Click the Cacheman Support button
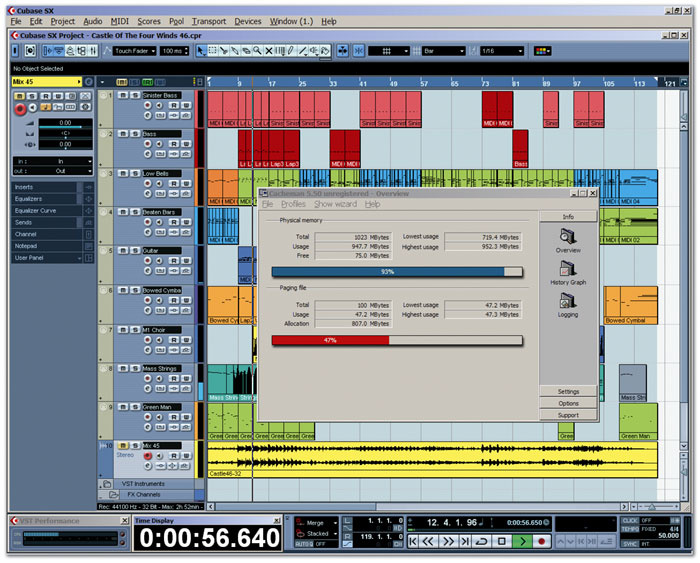Viewport: 700px width, 563px height. click(568, 415)
